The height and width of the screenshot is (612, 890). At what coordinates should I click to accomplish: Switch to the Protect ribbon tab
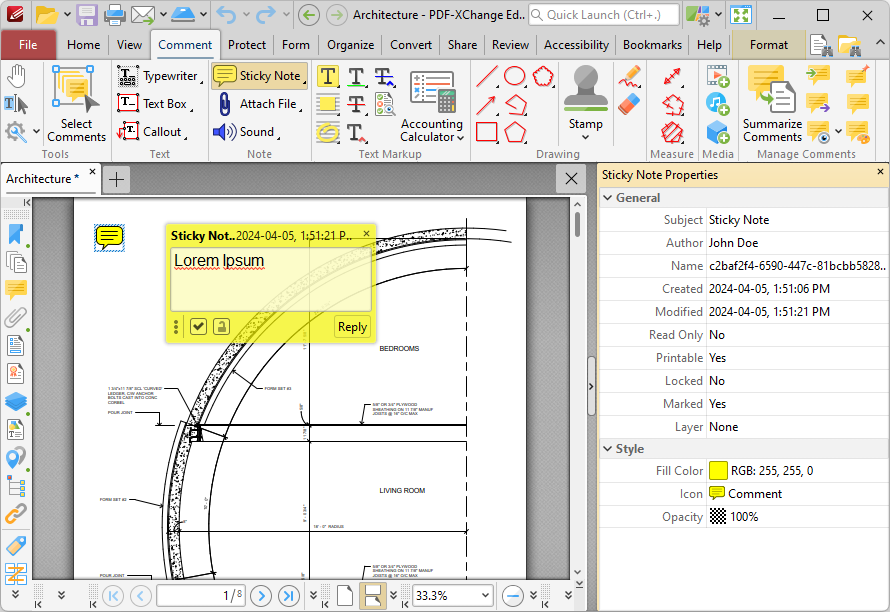(x=247, y=45)
